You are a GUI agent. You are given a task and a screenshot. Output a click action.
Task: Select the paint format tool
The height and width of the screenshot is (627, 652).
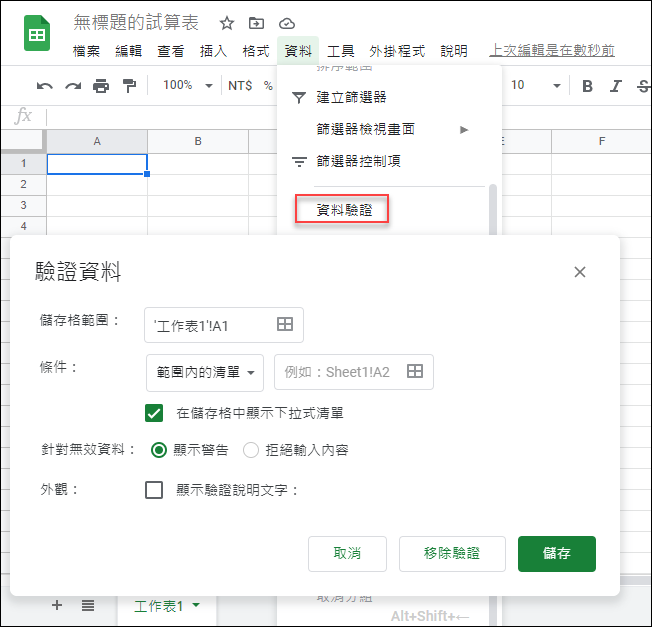[x=129, y=86]
